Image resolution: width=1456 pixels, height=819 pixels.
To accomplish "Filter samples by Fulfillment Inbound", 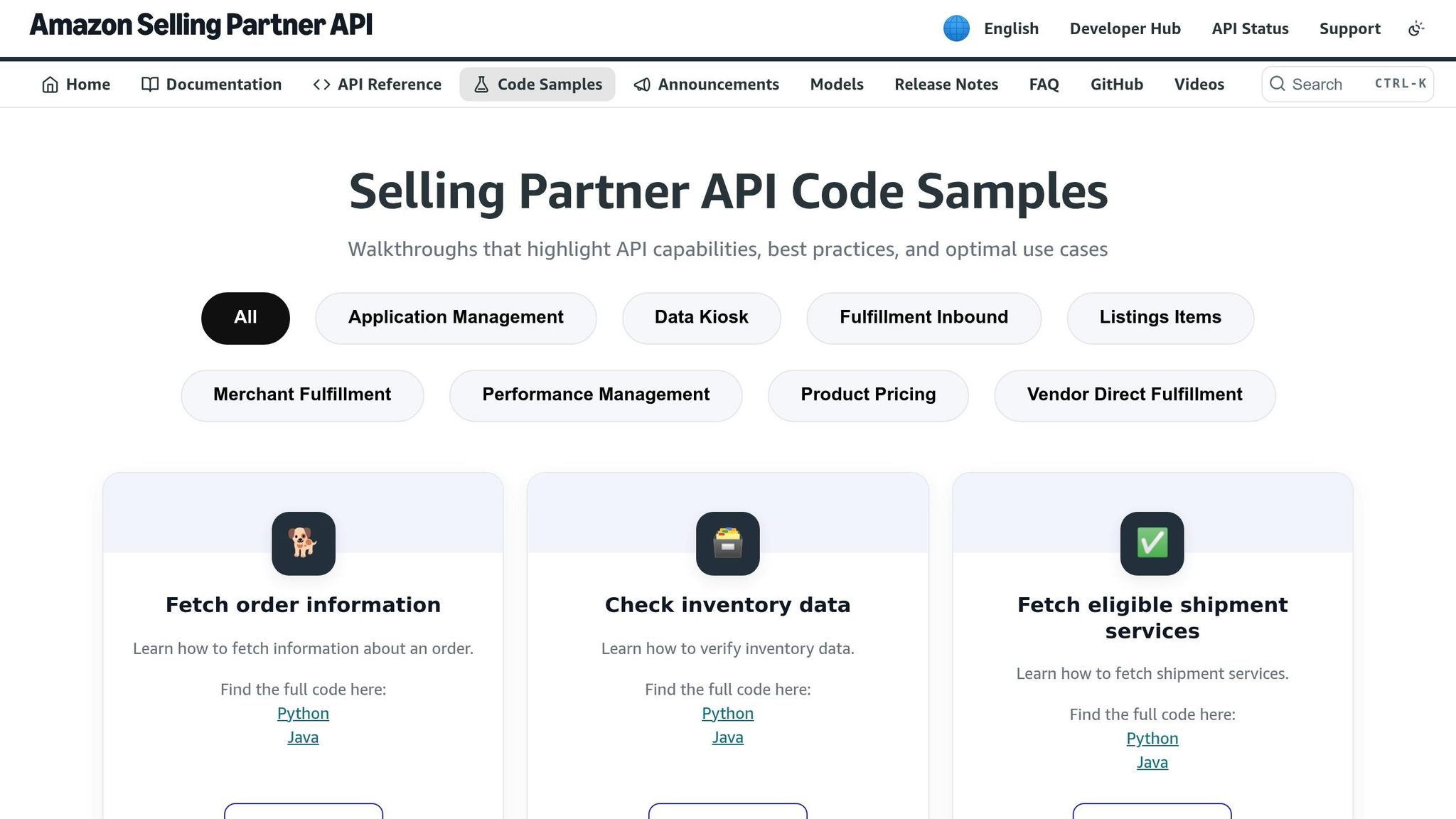I will (923, 318).
